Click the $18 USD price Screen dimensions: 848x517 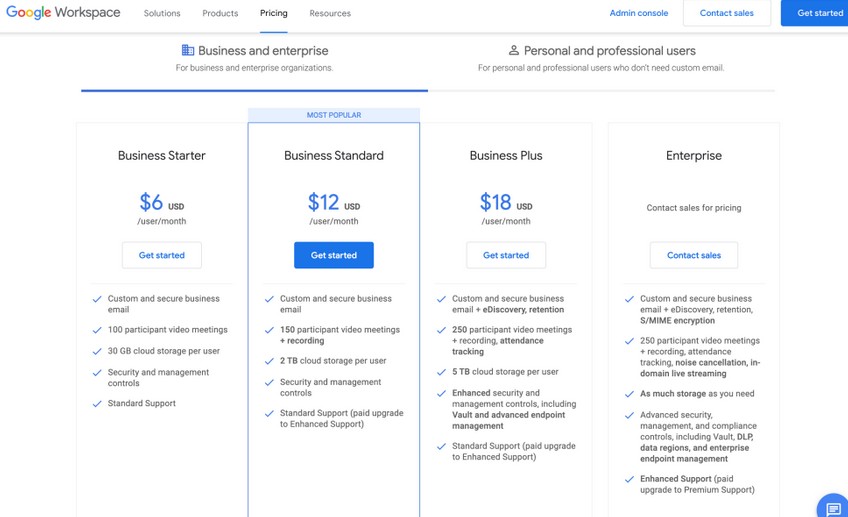tap(506, 203)
